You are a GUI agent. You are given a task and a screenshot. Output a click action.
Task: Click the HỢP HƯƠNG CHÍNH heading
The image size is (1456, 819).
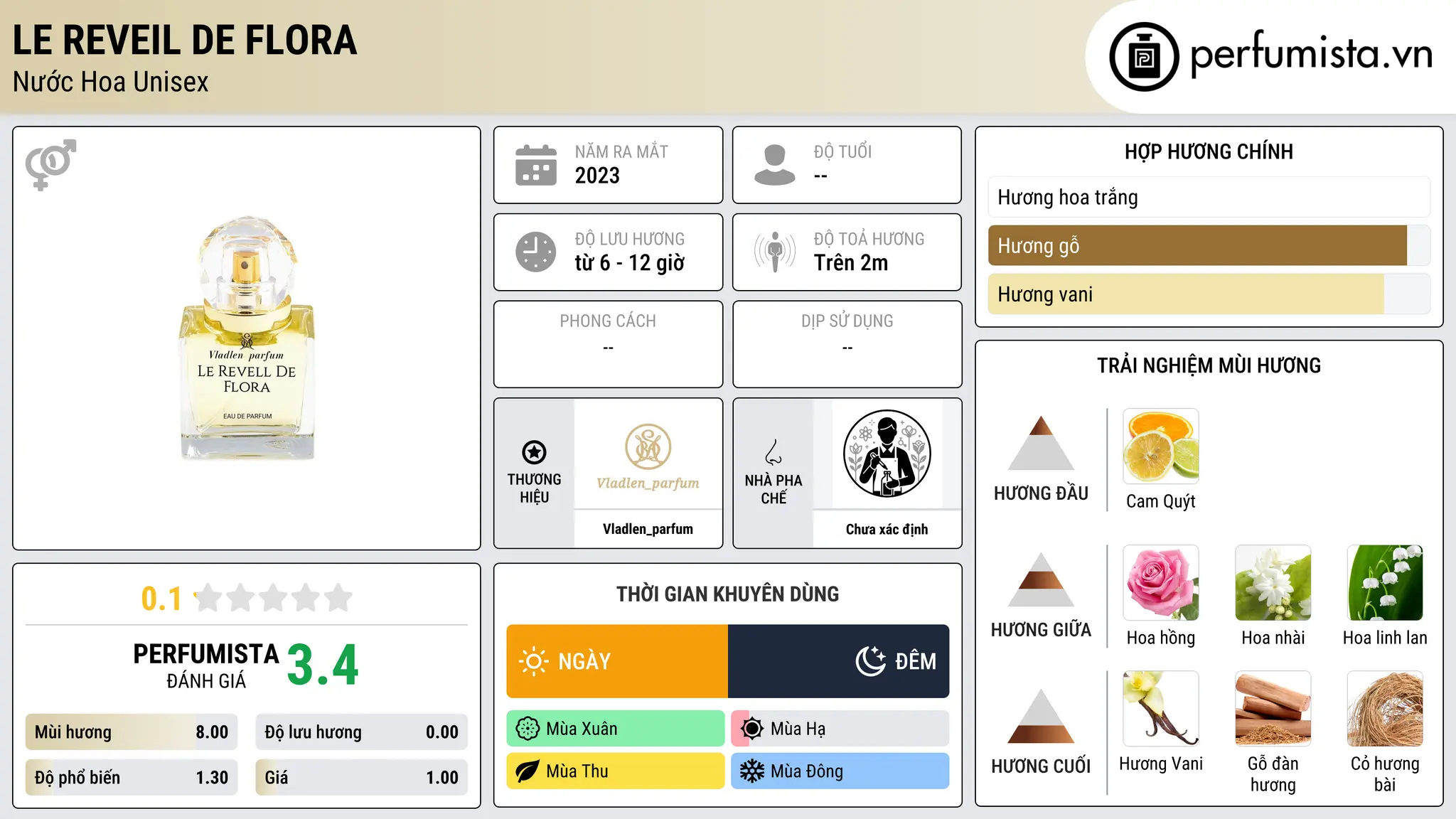tap(1209, 151)
